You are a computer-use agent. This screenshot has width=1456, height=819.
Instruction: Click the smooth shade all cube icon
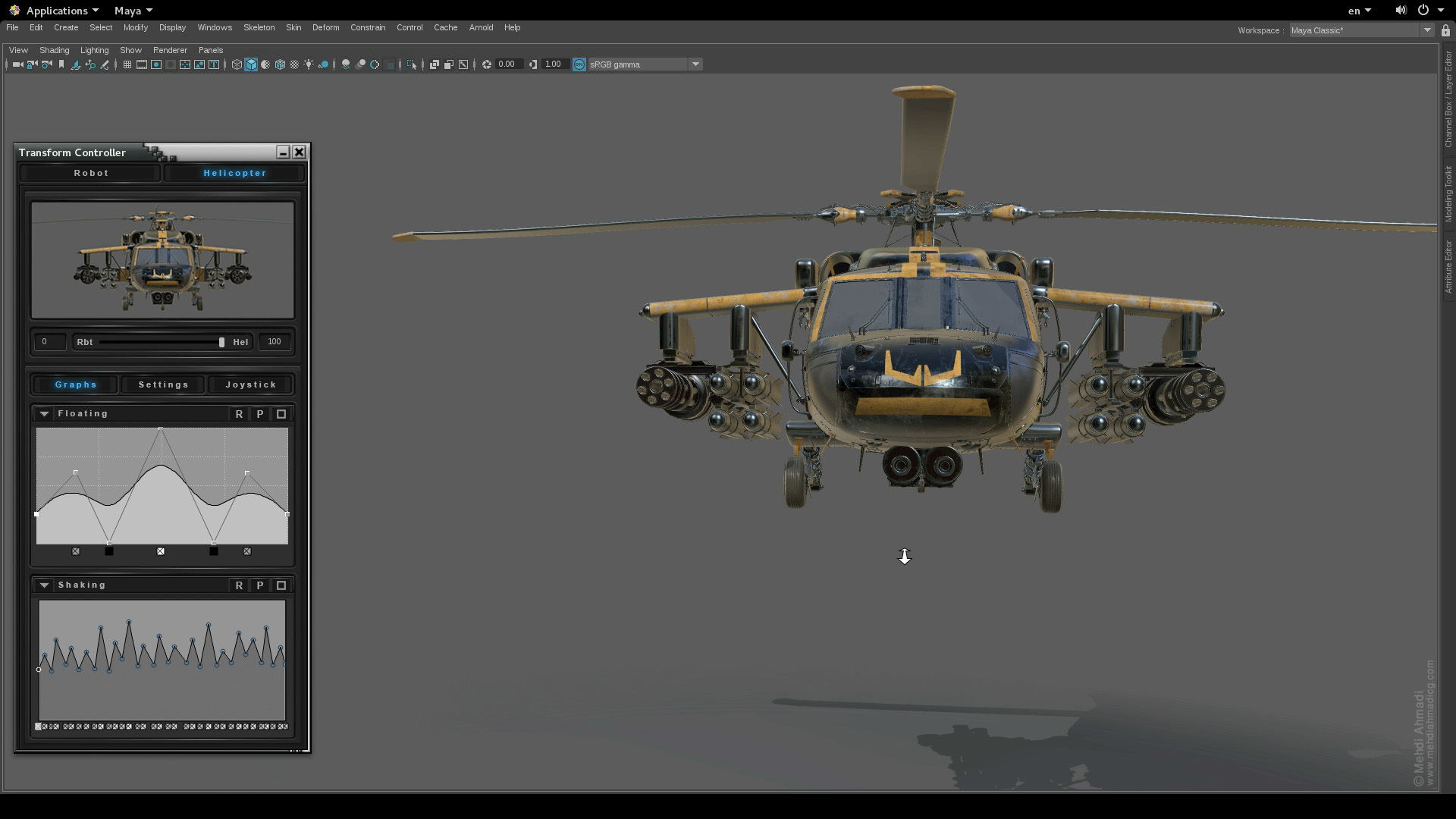tap(251, 64)
